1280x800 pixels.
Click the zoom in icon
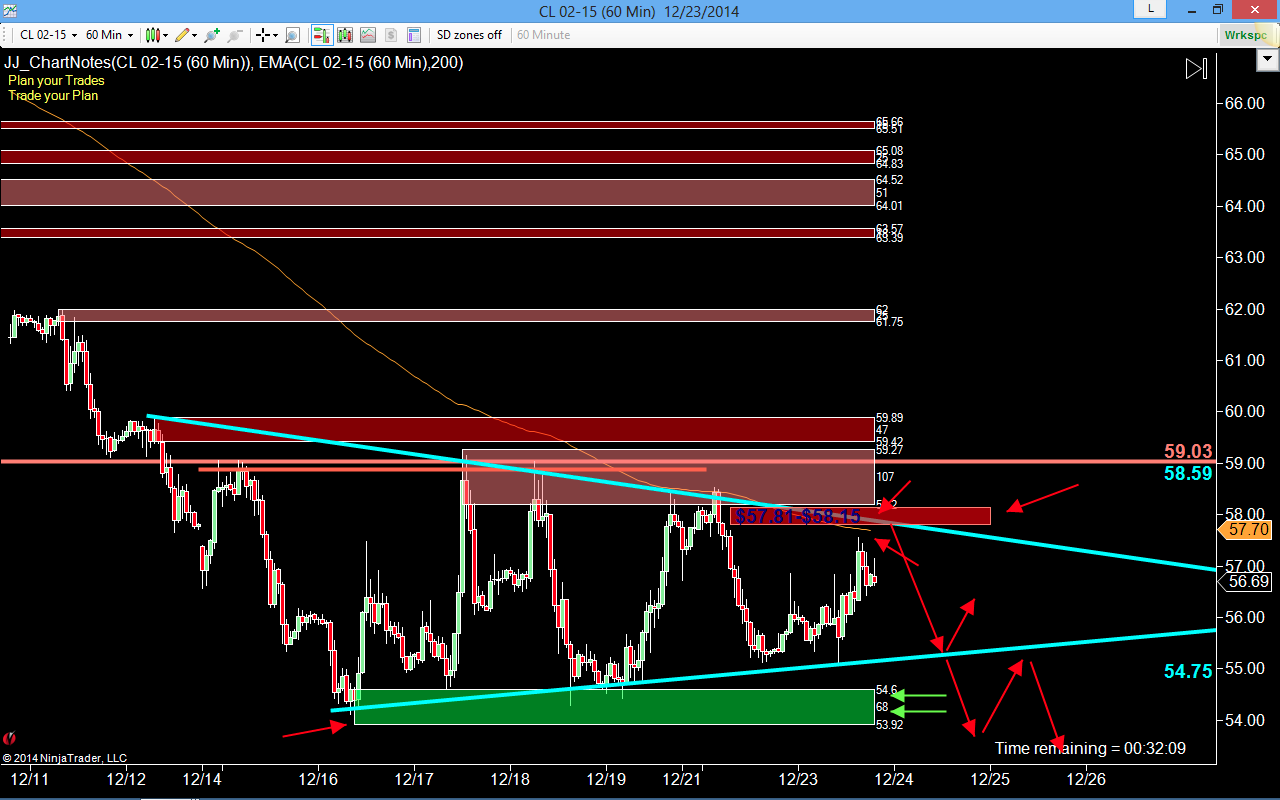click(x=211, y=35)
